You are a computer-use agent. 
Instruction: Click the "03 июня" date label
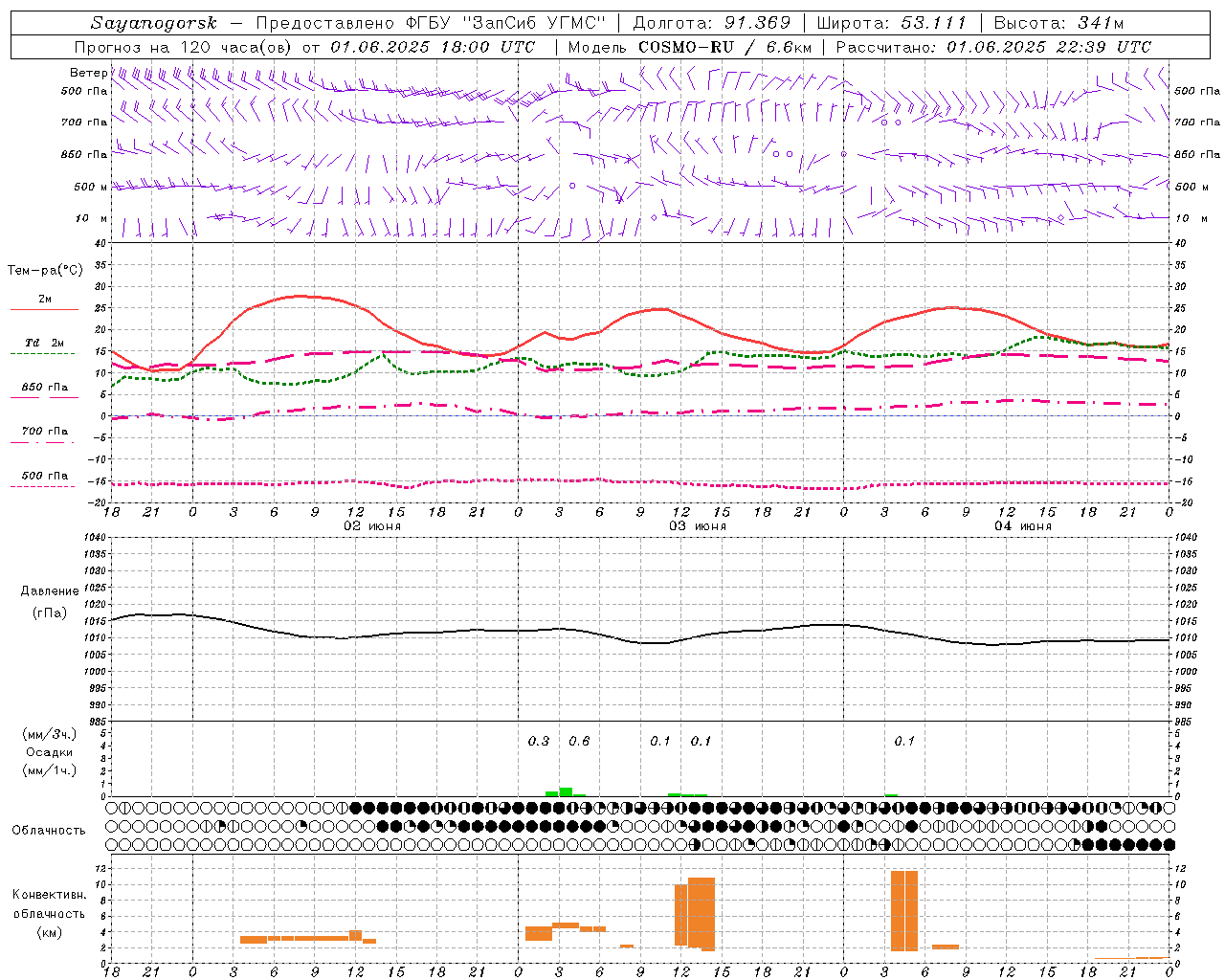tap(697, 526)
